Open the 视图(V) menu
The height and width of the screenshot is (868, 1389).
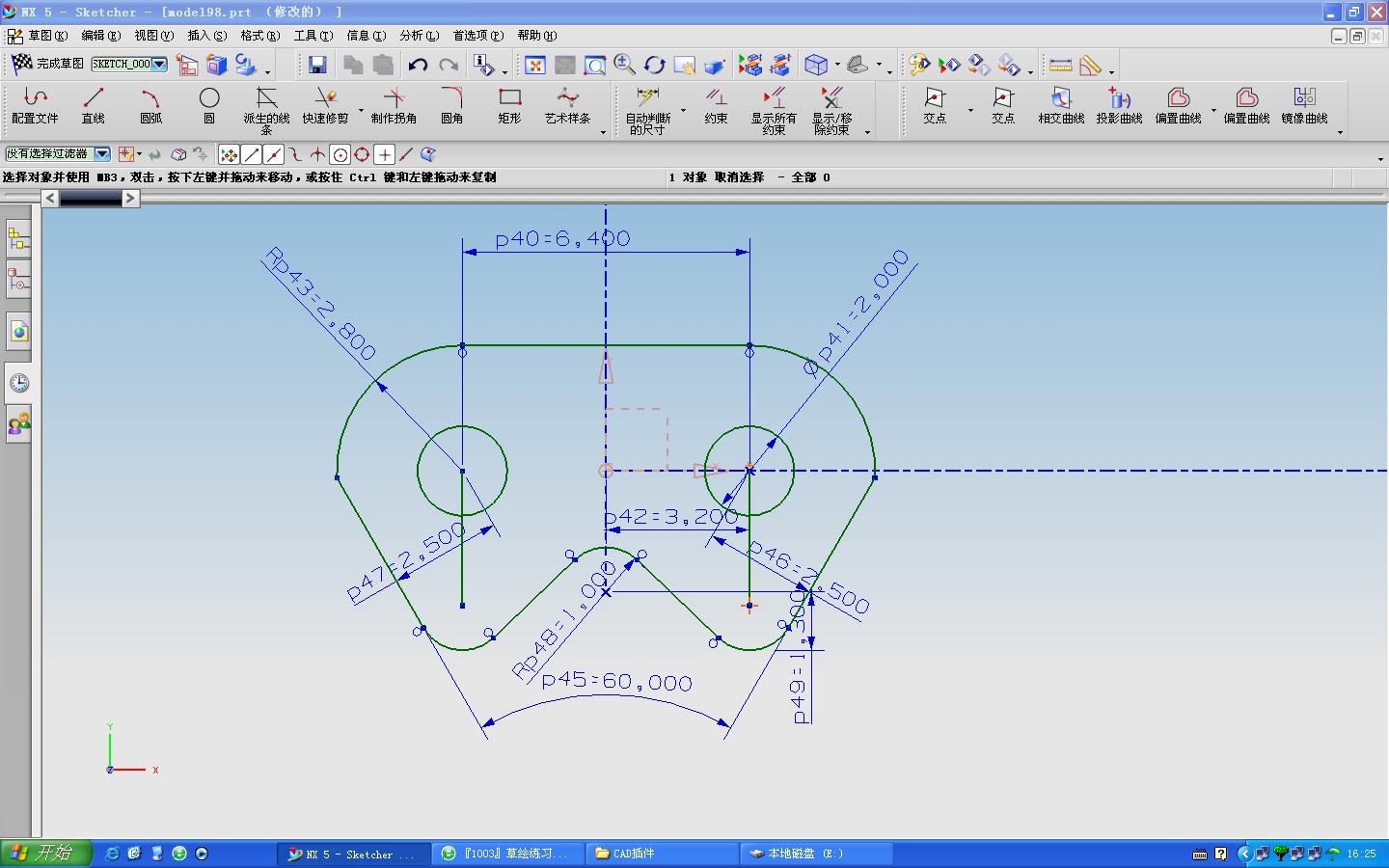154,36
